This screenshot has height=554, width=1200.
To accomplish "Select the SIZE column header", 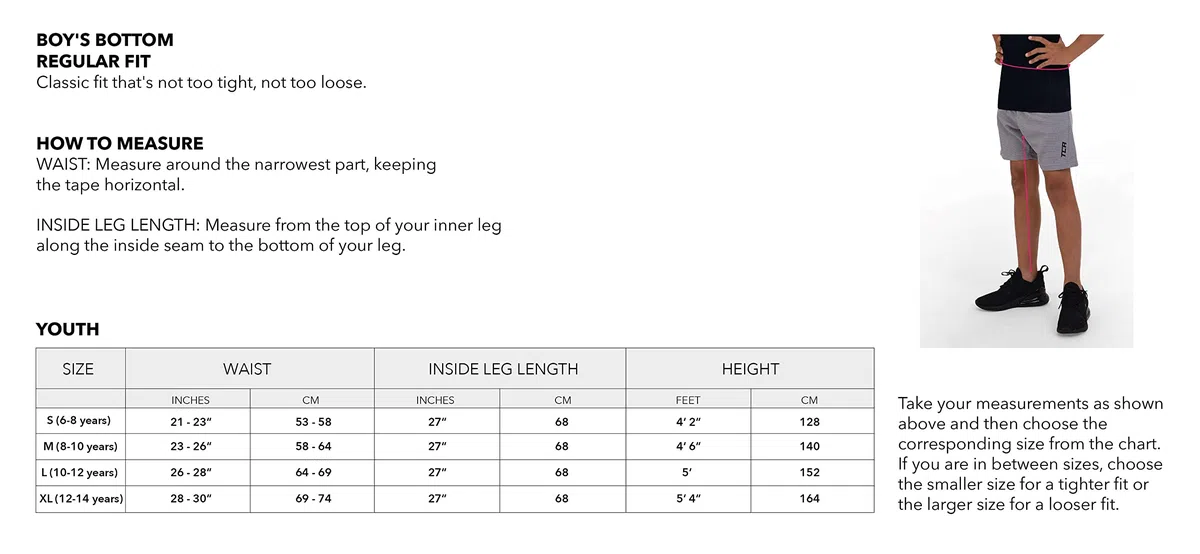I will (78, 369).
